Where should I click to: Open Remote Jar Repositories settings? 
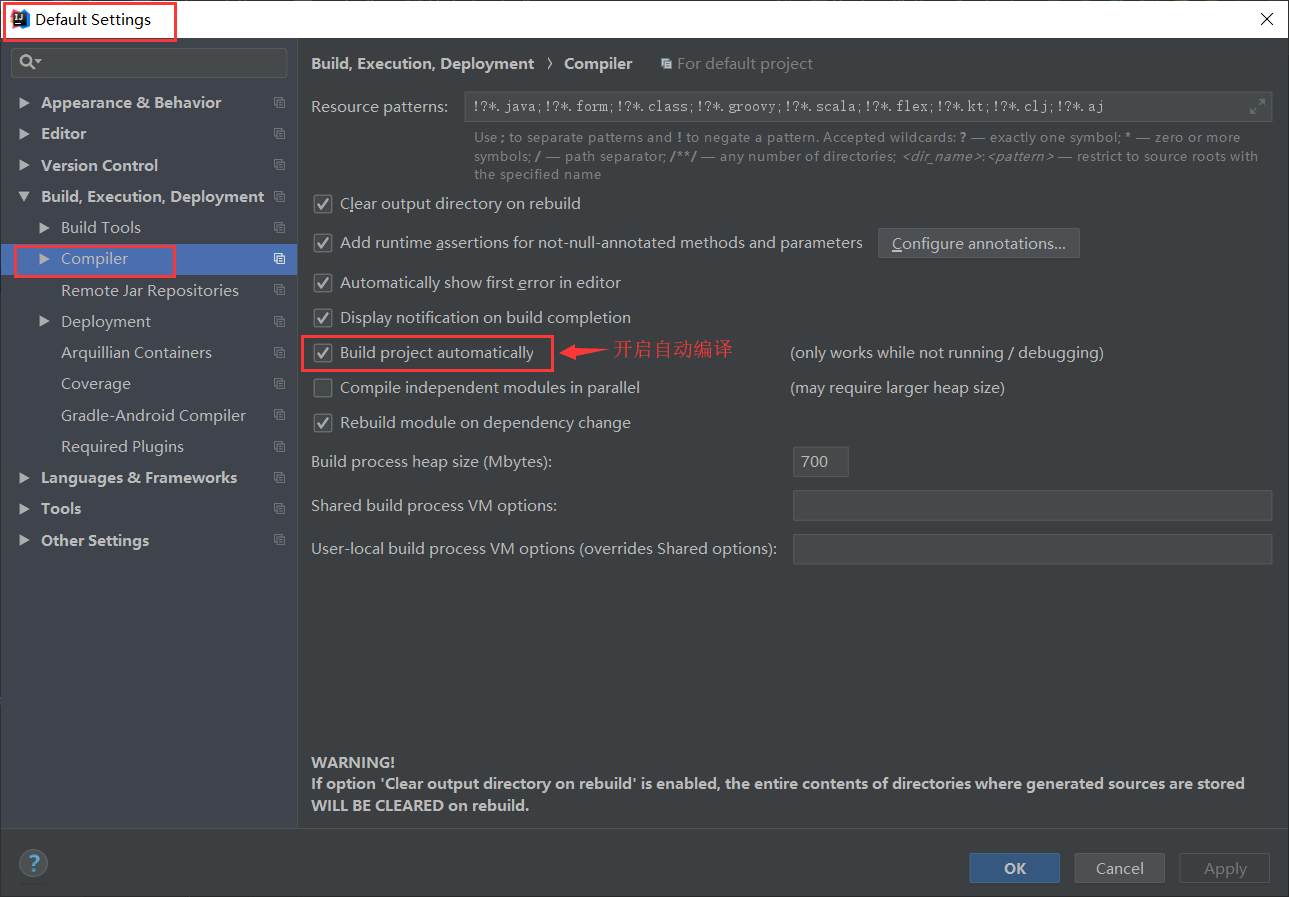pyautogui.click(x=150, y=291)
